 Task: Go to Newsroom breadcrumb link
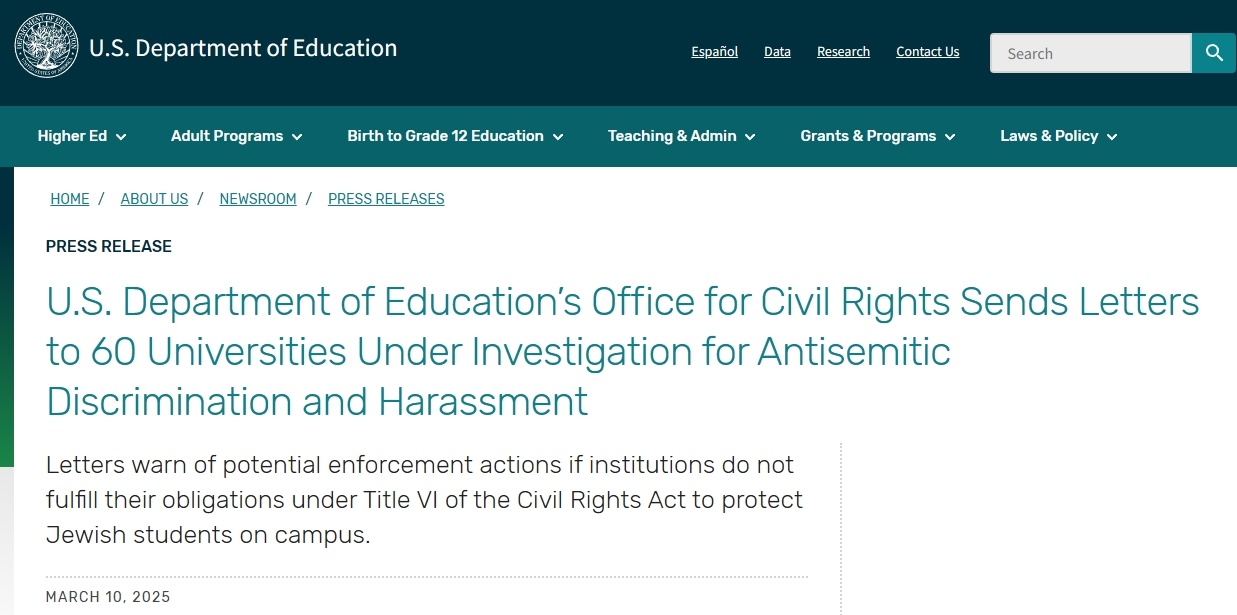point(258,199)
